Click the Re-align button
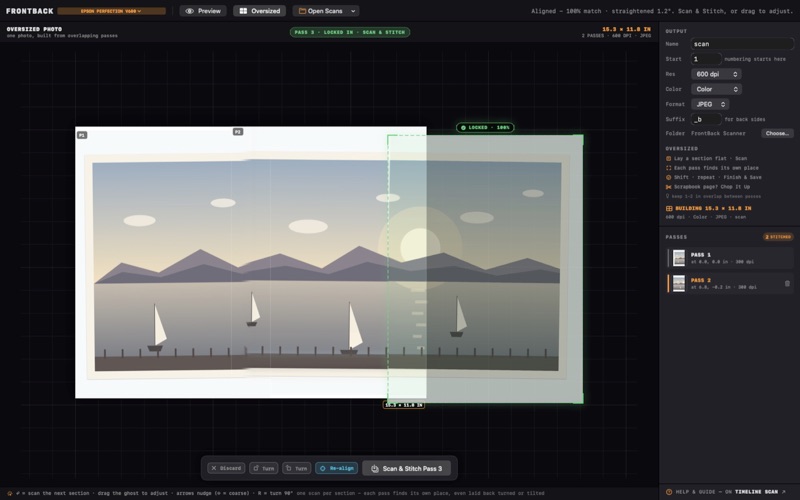800x500 pixels. click(x=336, y=468)
